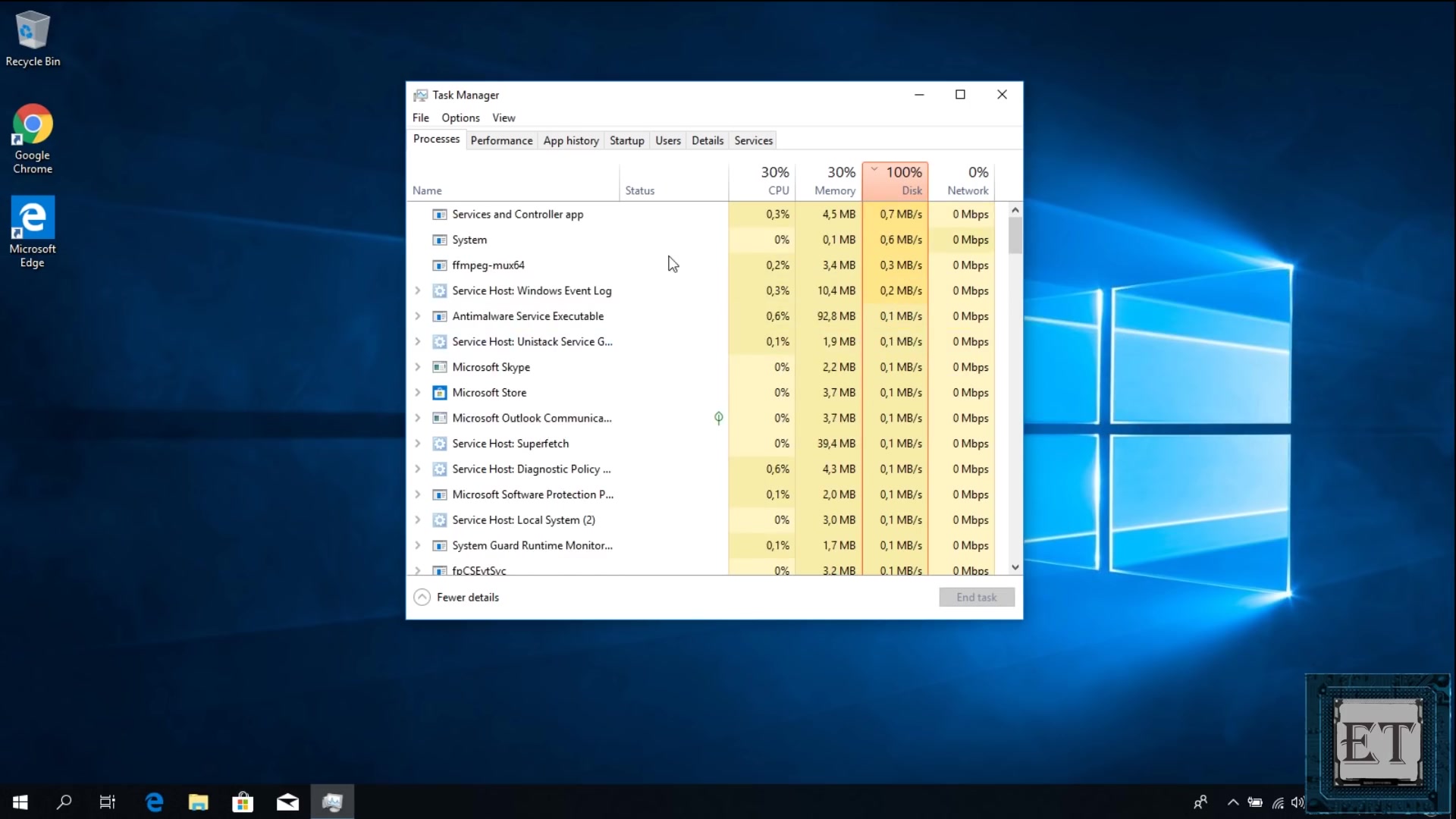
Task: Switch to the Services tab
Action: click(x=753, y=140)
